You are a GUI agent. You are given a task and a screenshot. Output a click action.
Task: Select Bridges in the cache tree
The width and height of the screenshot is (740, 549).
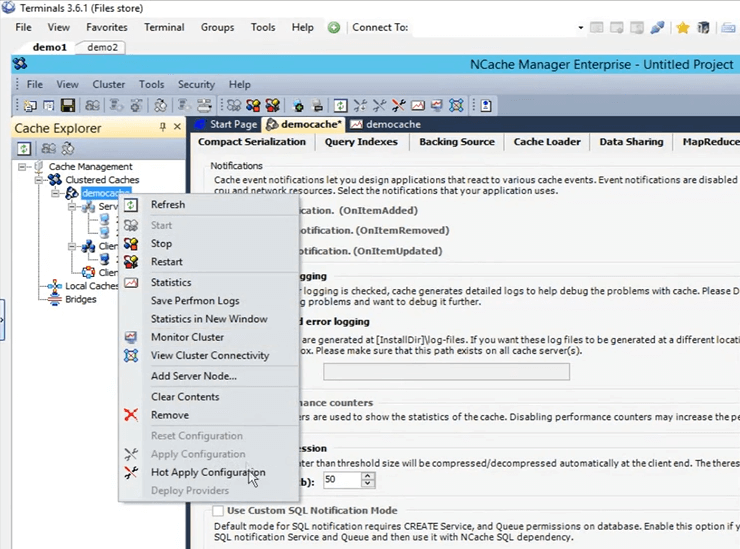pyautogui.click(x=81, y=299)
